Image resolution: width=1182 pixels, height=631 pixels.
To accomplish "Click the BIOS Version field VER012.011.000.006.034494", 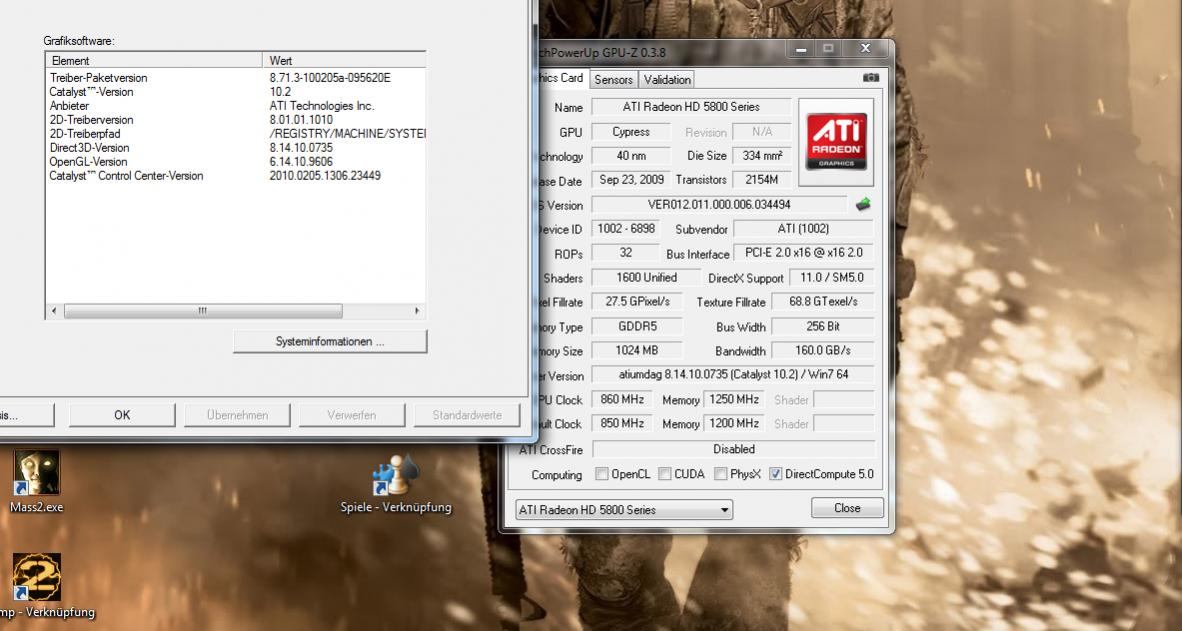I will [719, 204].
